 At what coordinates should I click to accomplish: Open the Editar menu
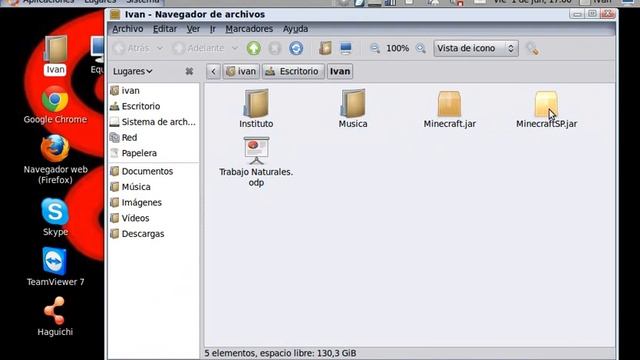(165, 29)
